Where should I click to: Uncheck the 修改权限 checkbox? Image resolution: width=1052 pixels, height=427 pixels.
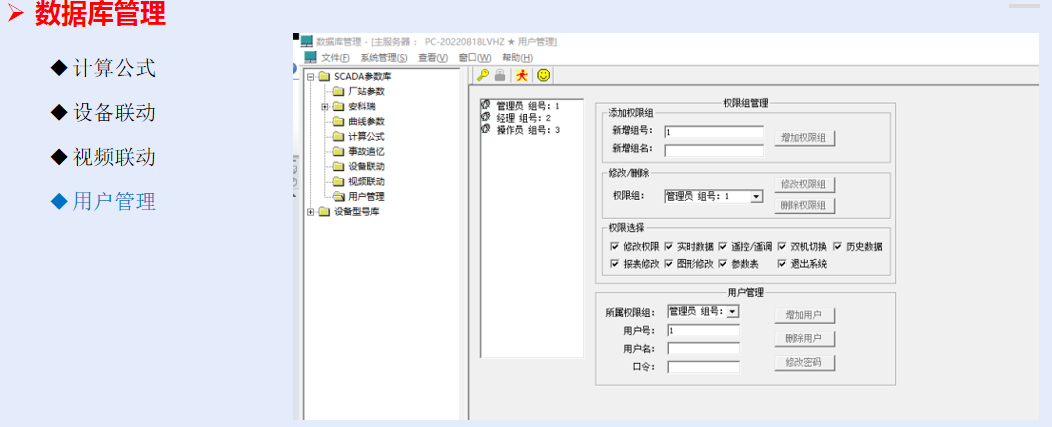tap(615, 246)
